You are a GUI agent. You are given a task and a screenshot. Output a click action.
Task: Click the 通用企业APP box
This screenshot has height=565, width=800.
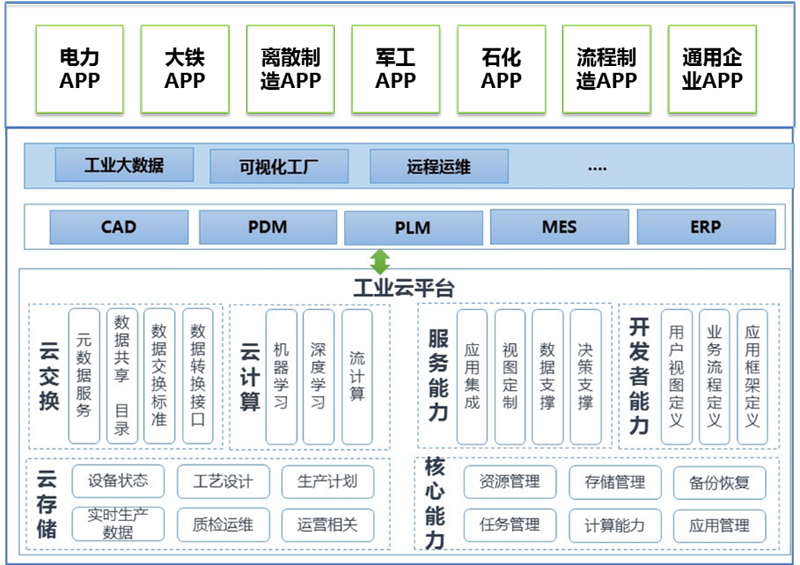tap(712, 67)
